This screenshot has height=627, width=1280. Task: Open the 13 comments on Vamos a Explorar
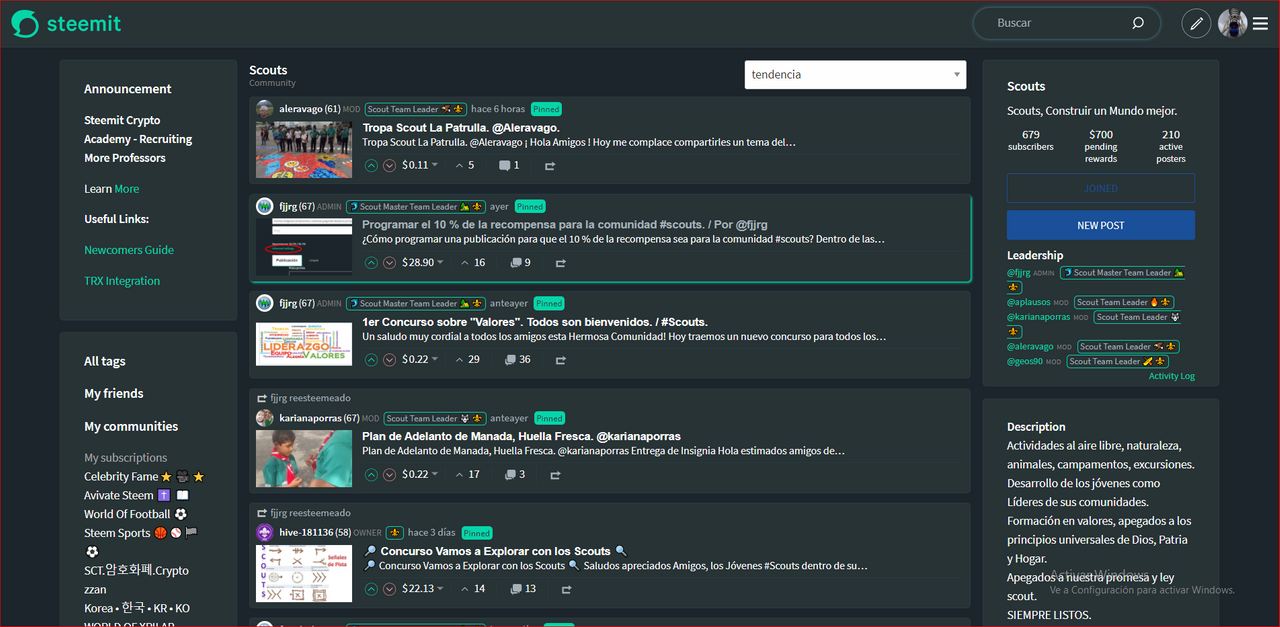click(x=523, y=589)
